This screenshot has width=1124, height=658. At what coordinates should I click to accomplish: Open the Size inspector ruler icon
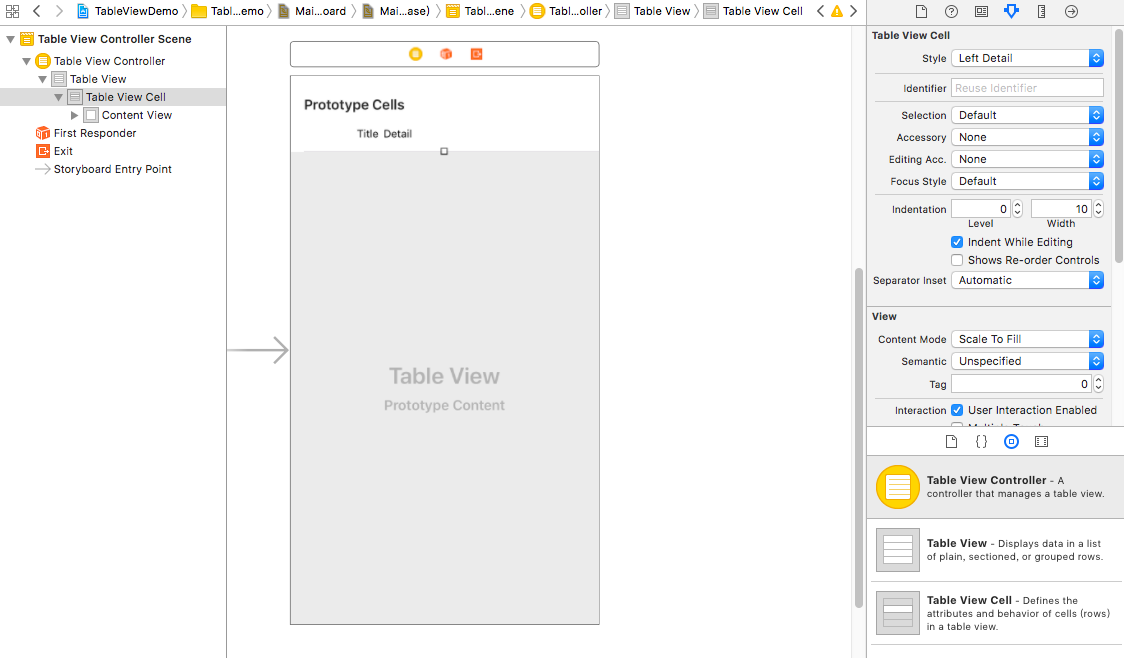1041,11
